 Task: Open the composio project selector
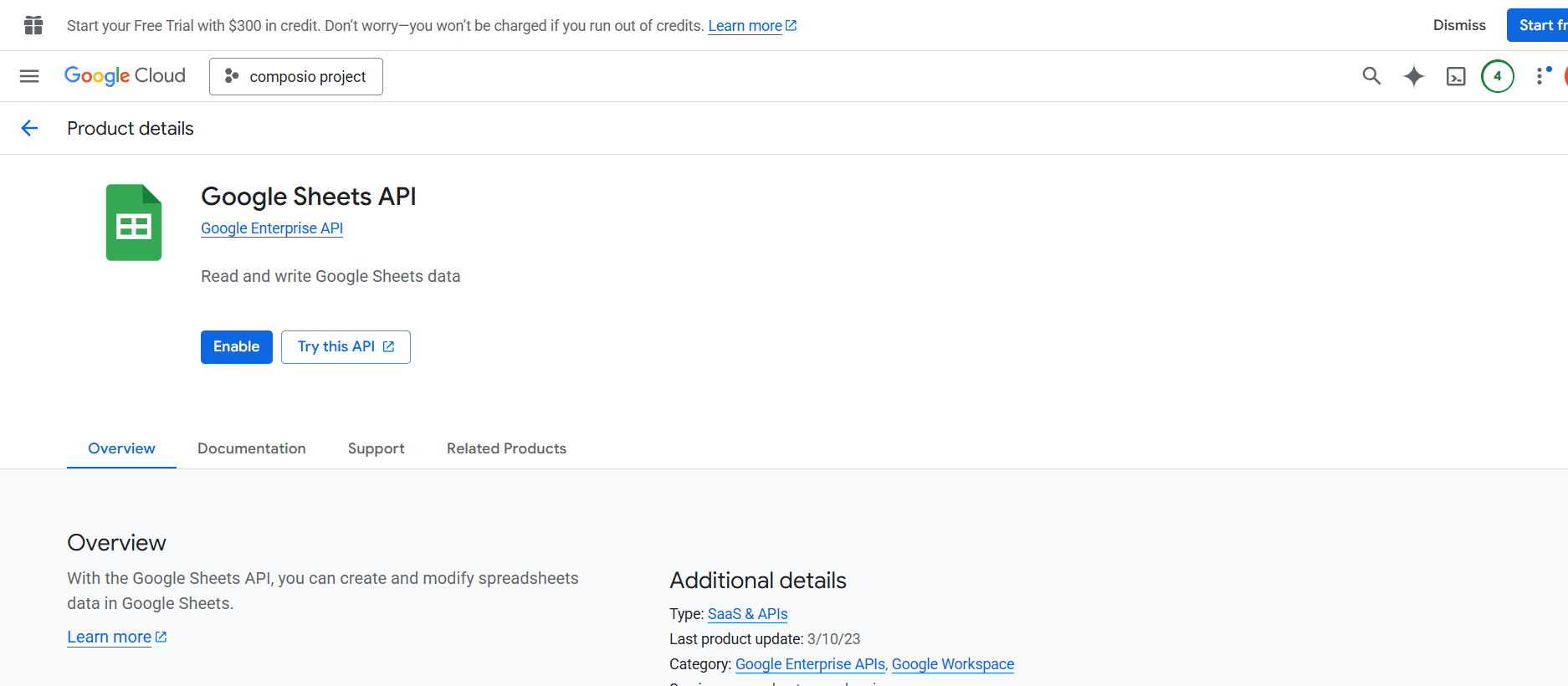pos(296,76)
